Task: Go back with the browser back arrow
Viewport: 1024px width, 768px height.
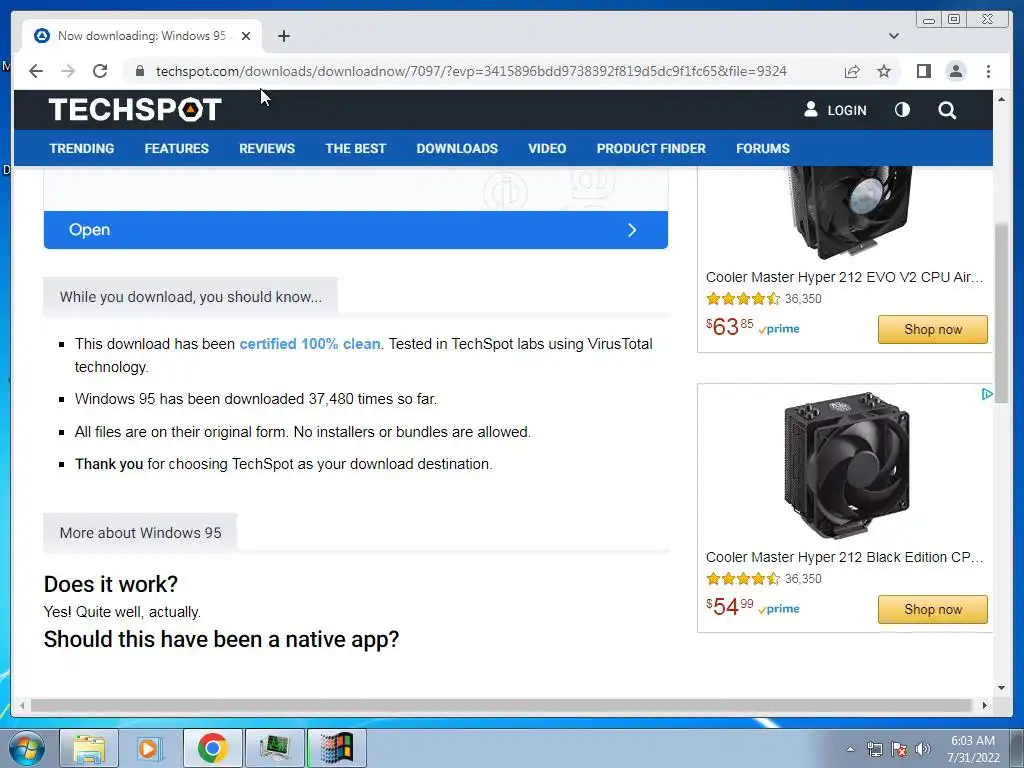Action: point(36,71)
